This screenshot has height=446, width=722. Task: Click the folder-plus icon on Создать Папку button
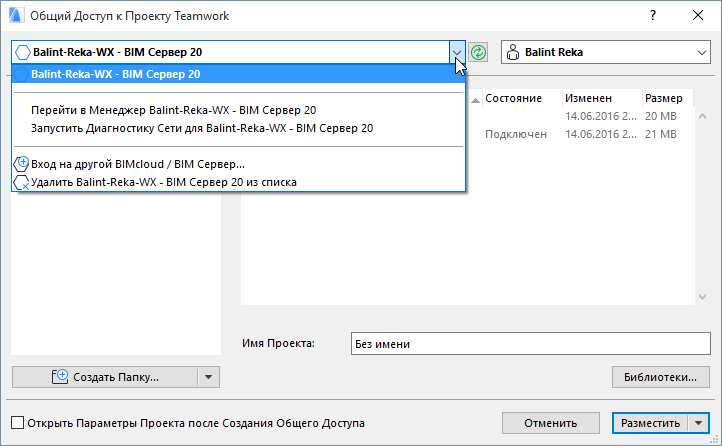pos(60,376)
